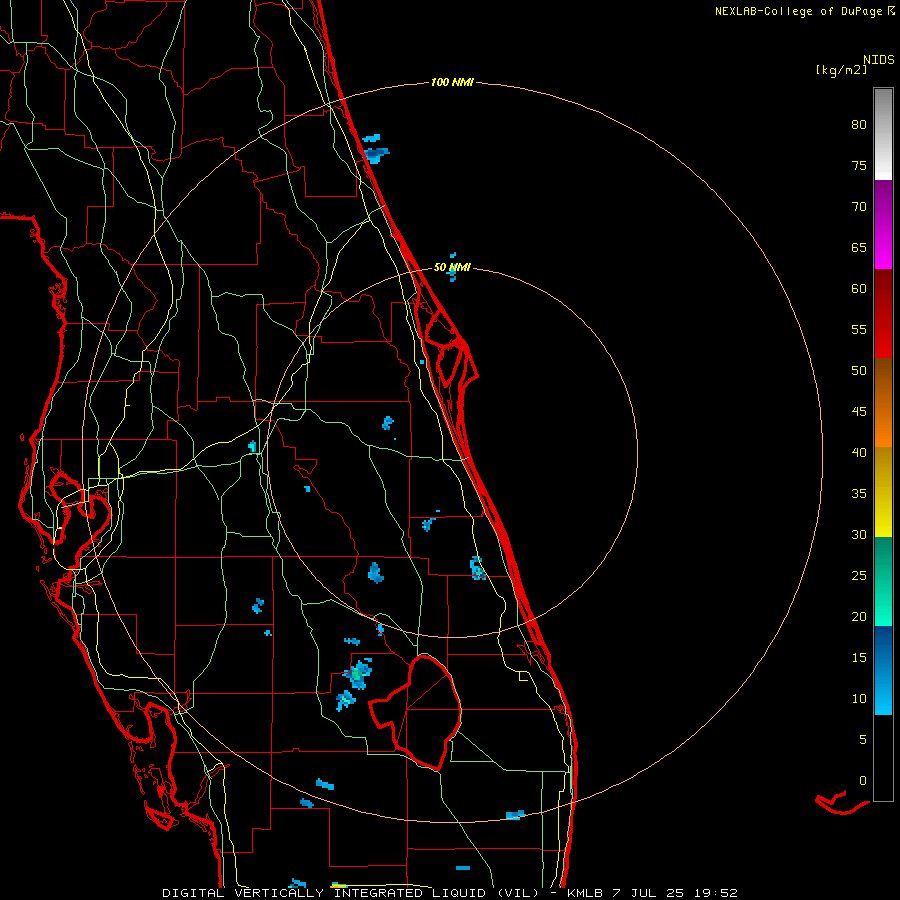Click the Digital Vertically Integrated Liquid title text

coord(350,893)
